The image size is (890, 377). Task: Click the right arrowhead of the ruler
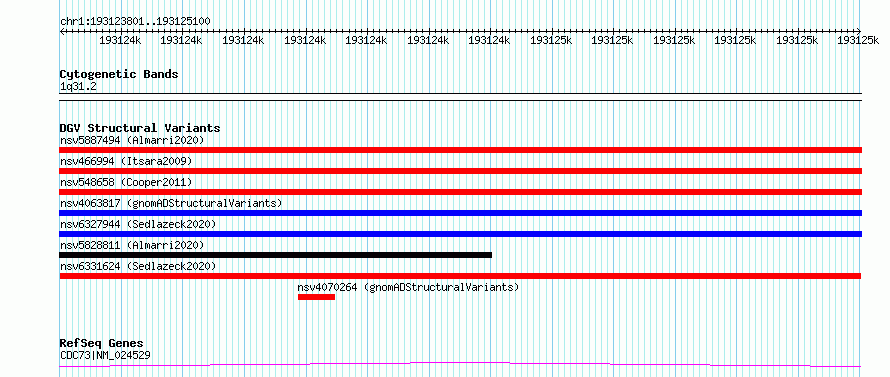pyautogui.click(x=859, y=31)
